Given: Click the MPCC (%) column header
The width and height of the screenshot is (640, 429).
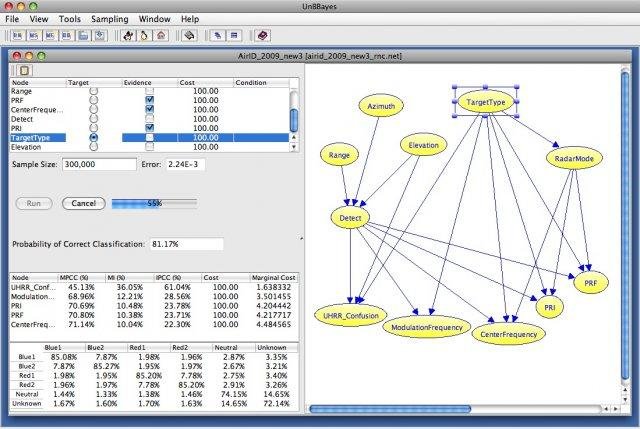Looking at the screenshot, I should click(x=81, y=278).
